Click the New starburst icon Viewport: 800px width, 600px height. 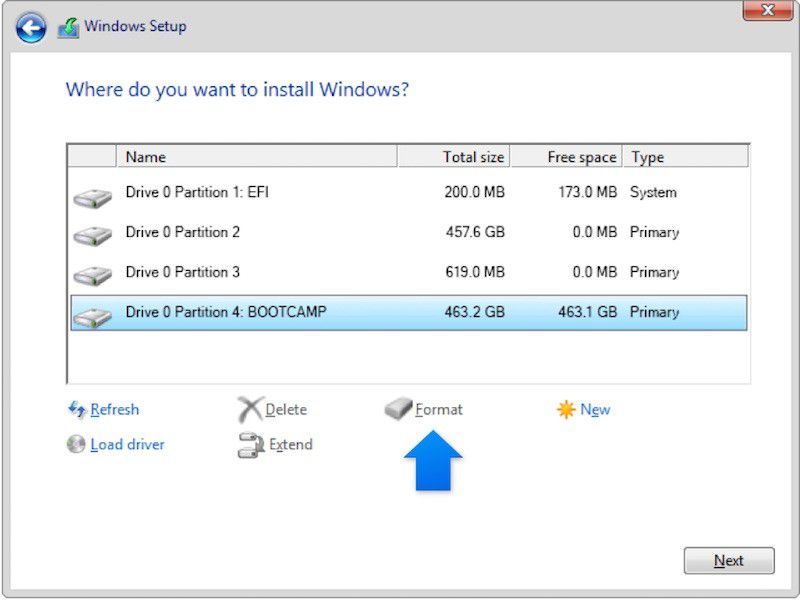tap(565, 409)
